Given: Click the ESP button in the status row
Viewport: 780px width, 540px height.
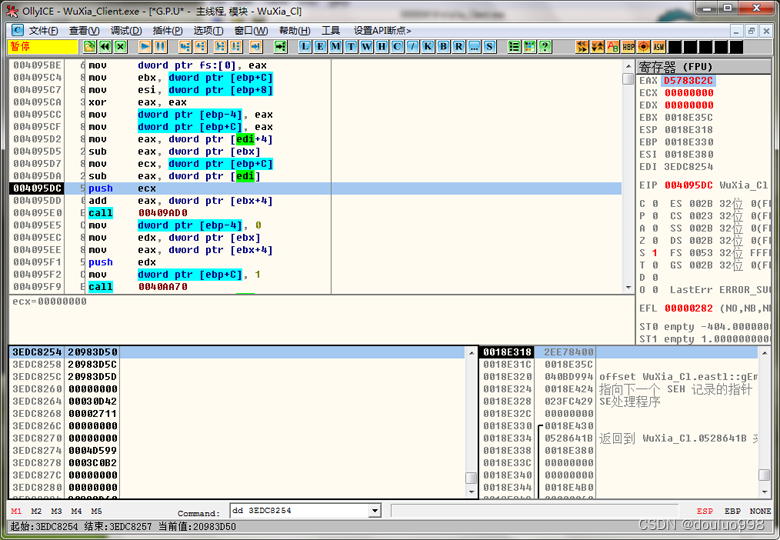Looking at the screenshot, I should 704,511.
